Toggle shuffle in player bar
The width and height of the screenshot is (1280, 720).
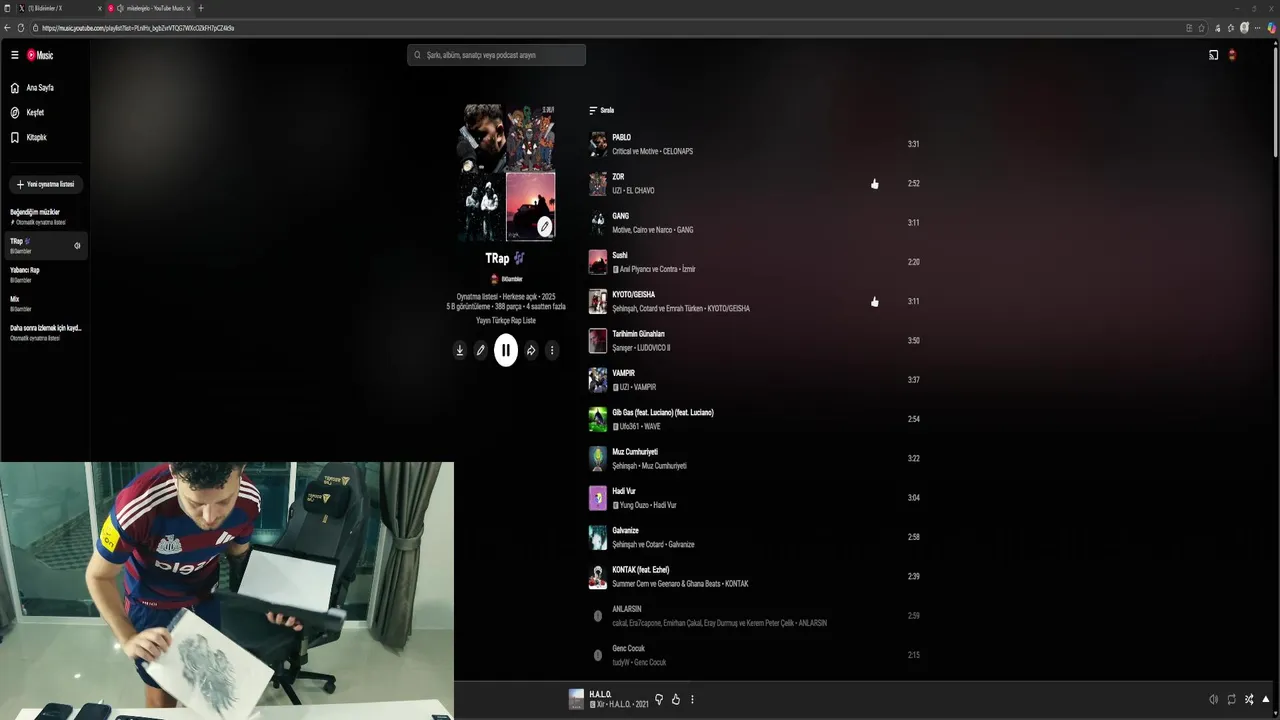click(1249, 700)
